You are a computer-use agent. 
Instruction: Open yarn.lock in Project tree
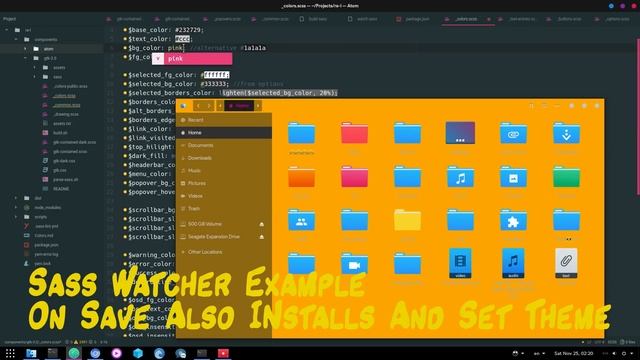point(42,263)
